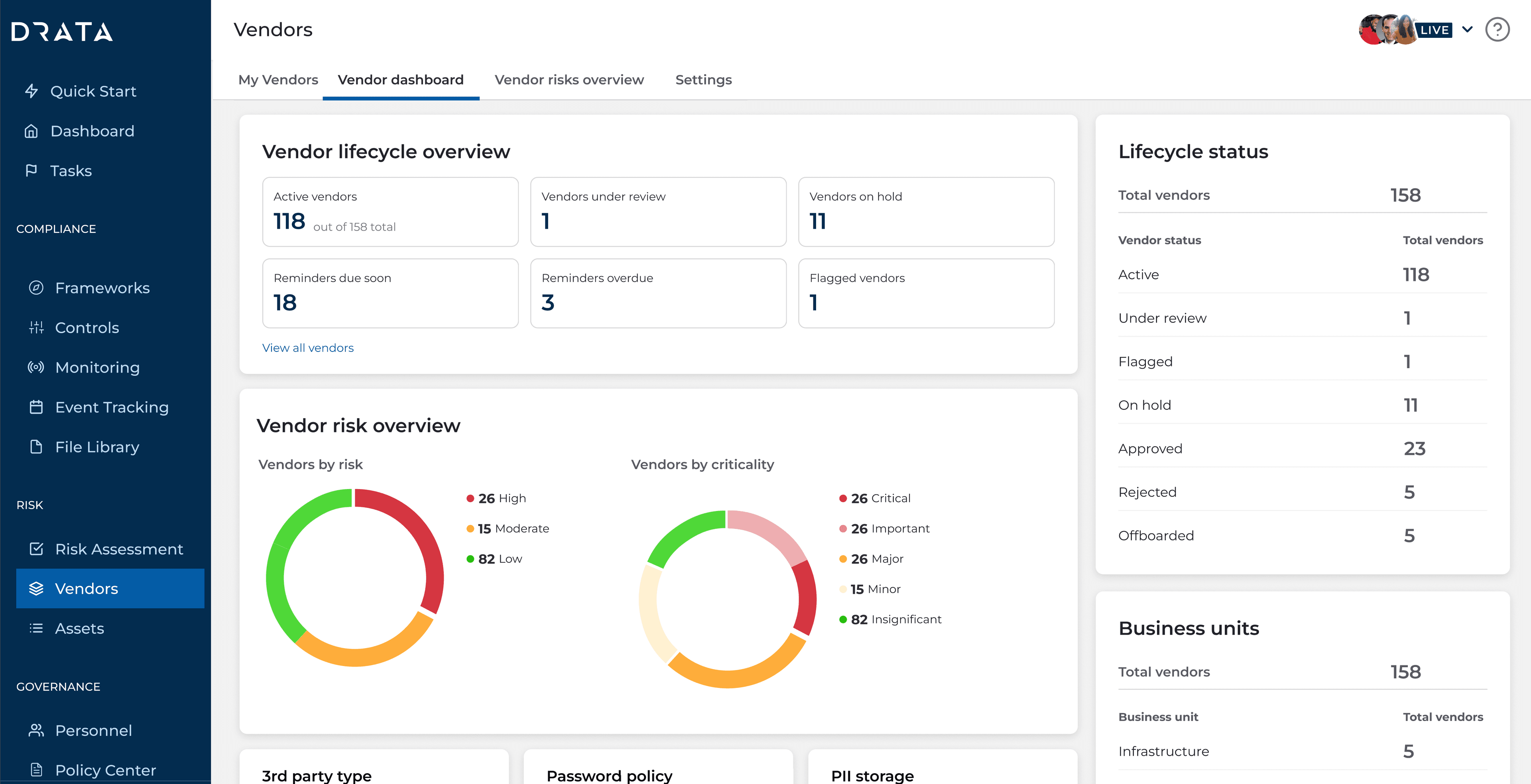Open Dashboard via the home icon
The image size is (1531, 784).
(31, 131)
